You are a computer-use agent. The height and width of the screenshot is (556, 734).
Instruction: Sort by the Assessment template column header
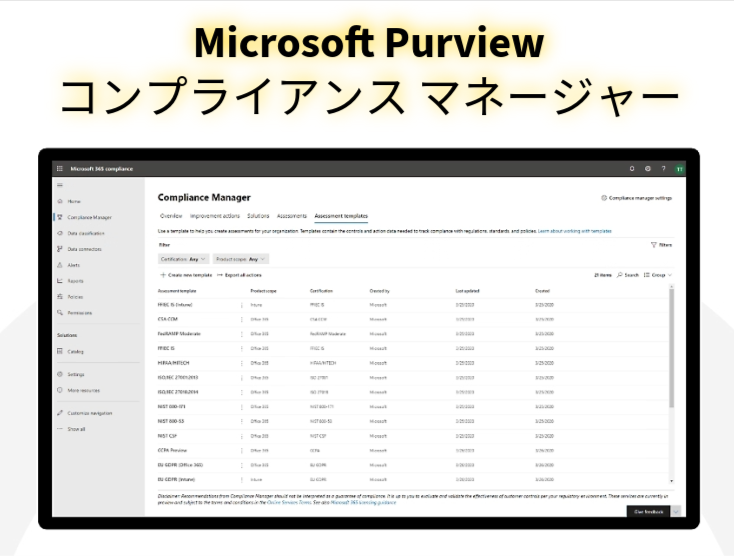point(177,291)
